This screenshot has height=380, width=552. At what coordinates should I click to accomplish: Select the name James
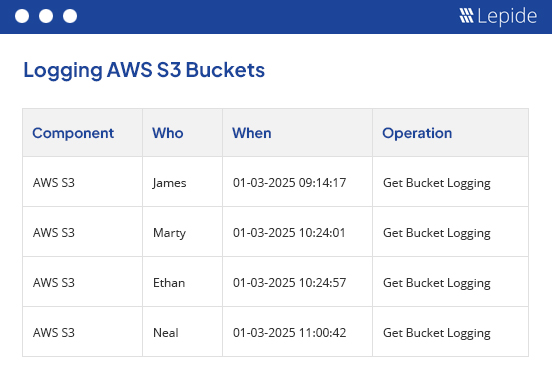click(169, 183)
